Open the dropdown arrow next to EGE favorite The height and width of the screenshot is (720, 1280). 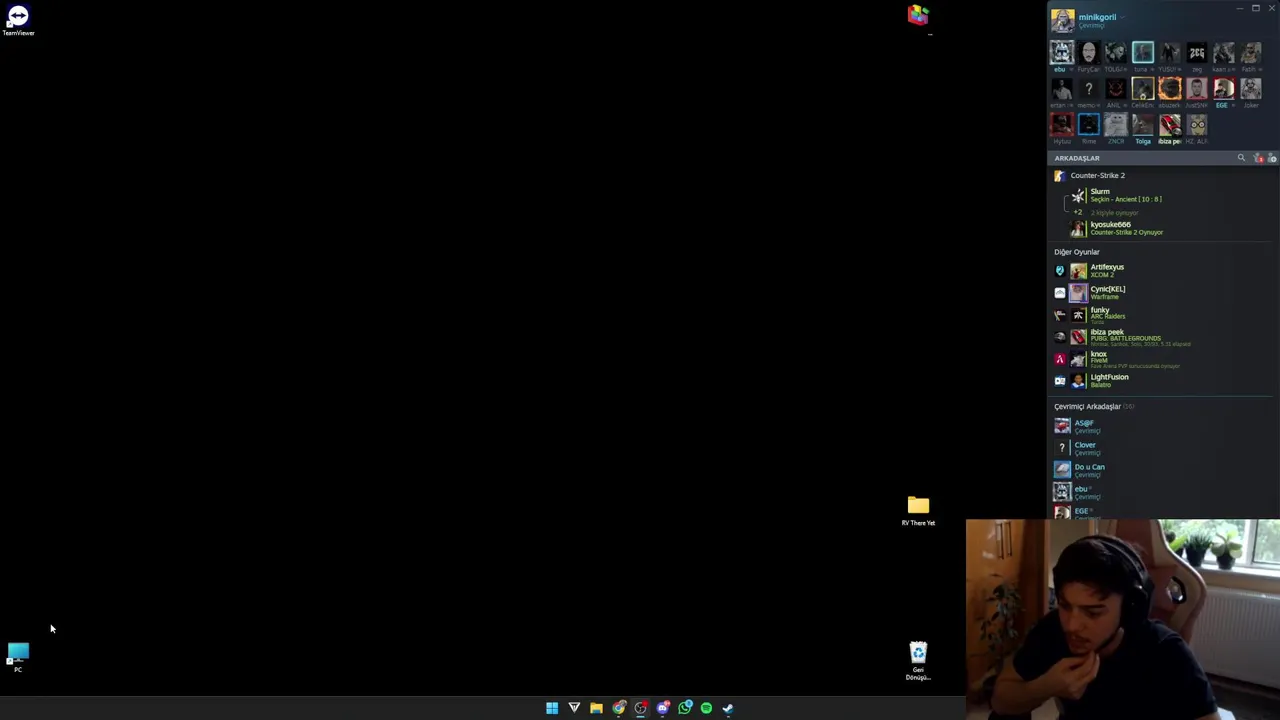[1232, 105]
